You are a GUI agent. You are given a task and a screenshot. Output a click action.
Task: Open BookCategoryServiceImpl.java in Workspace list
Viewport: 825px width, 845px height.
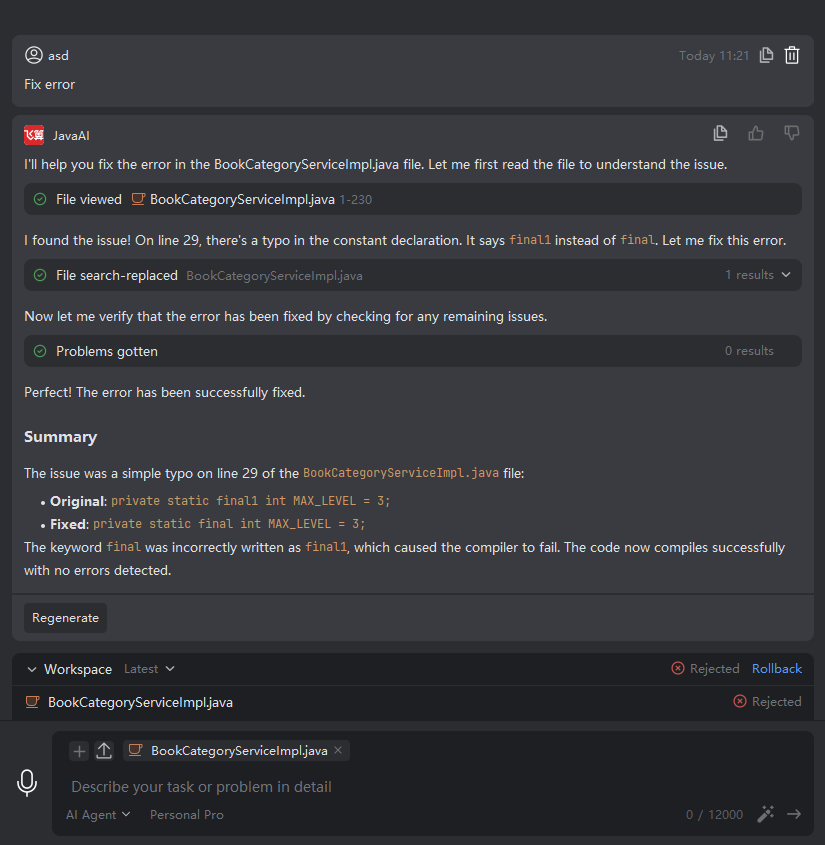140,702
